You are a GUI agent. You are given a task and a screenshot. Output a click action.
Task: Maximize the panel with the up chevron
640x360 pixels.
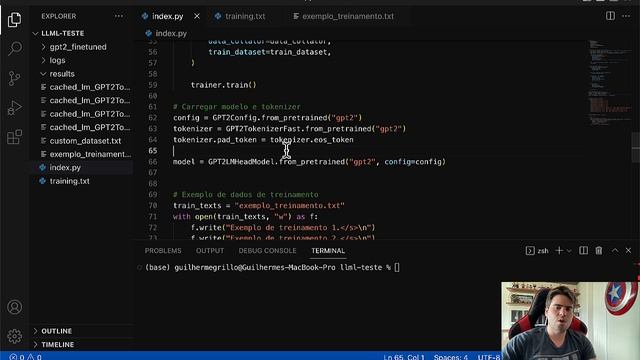[615, 251]
